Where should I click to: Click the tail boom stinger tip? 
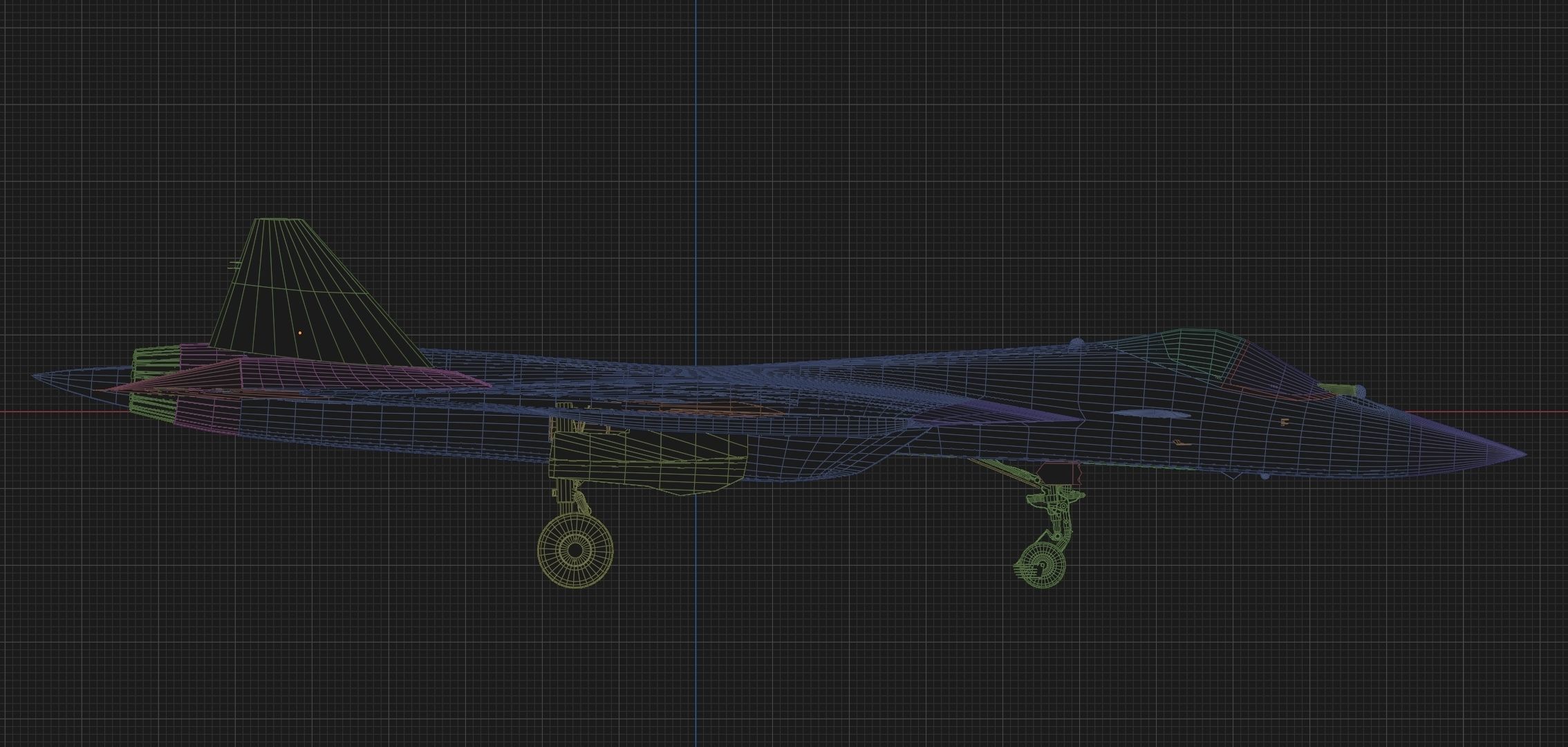tap(36, 376)
